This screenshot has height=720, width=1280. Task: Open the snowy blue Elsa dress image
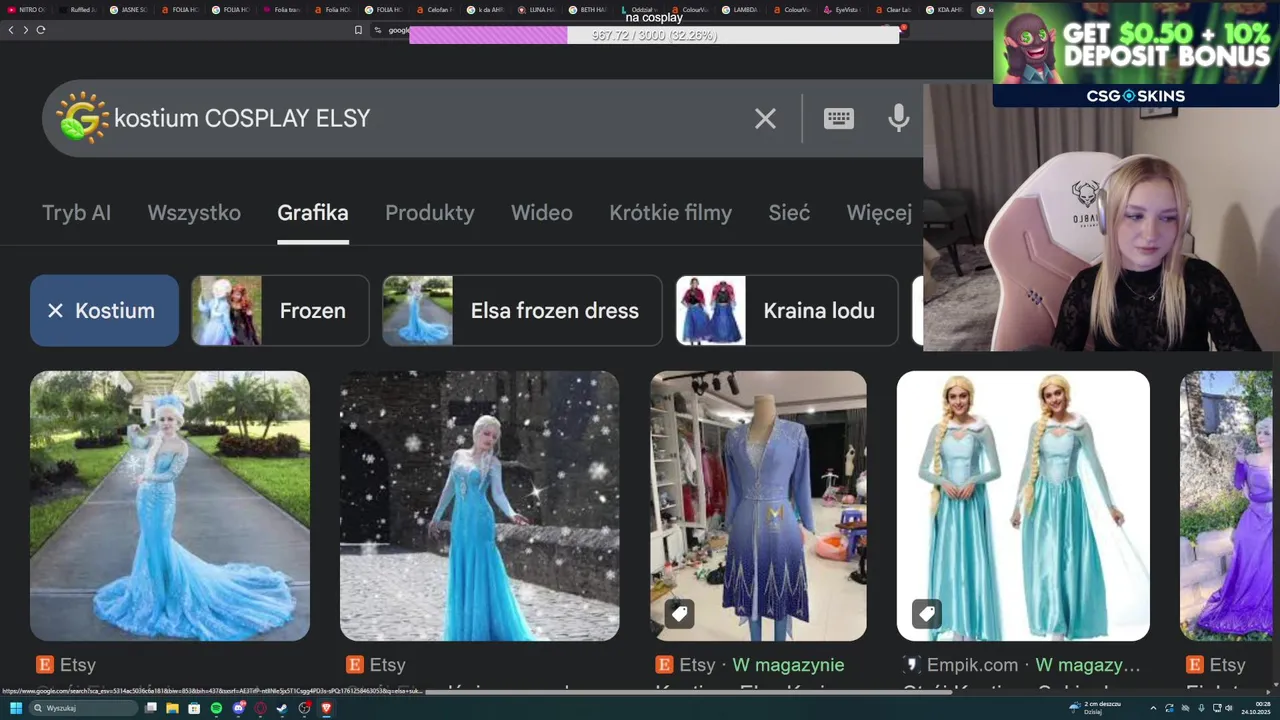479,506
